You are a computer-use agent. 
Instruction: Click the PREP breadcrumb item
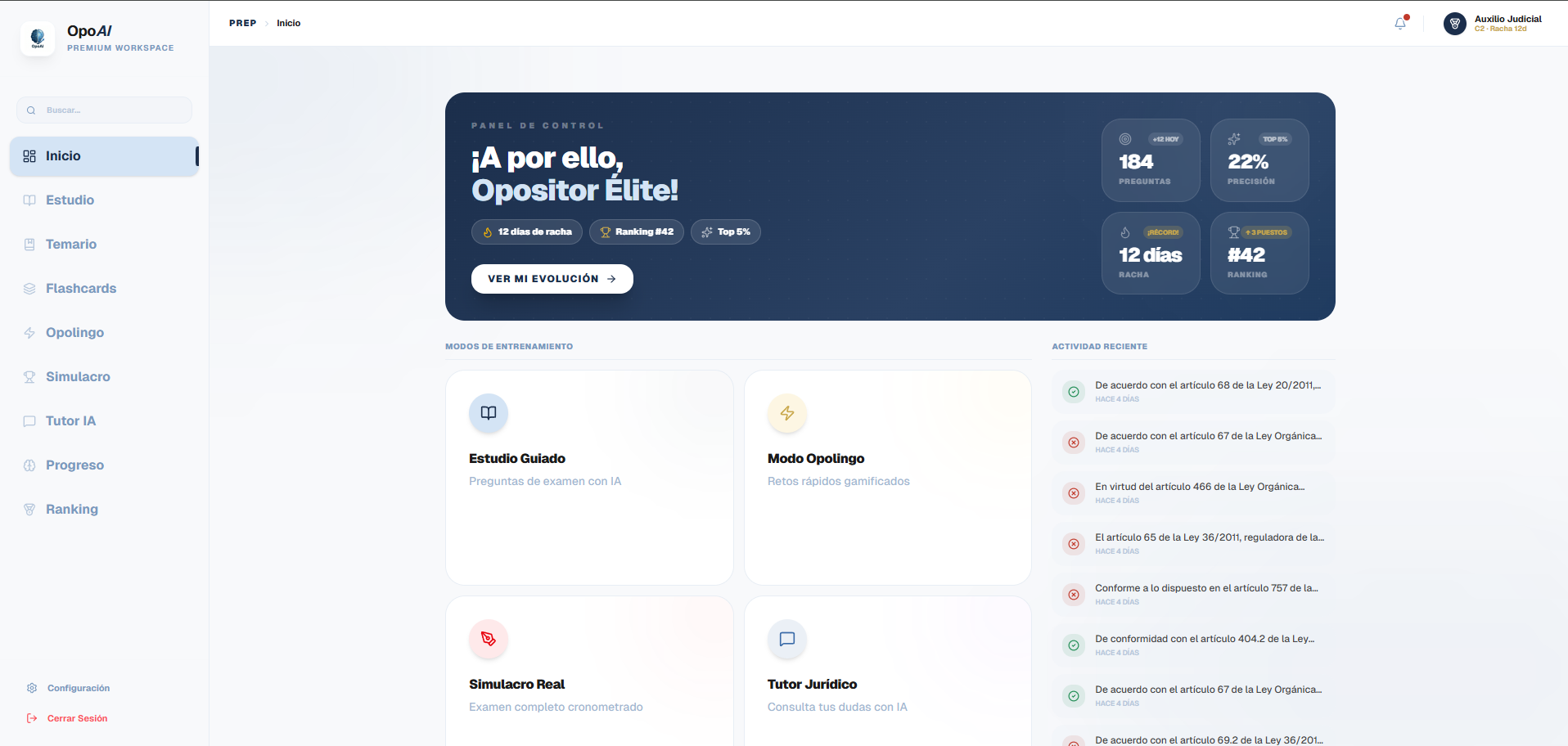point(242,23)
